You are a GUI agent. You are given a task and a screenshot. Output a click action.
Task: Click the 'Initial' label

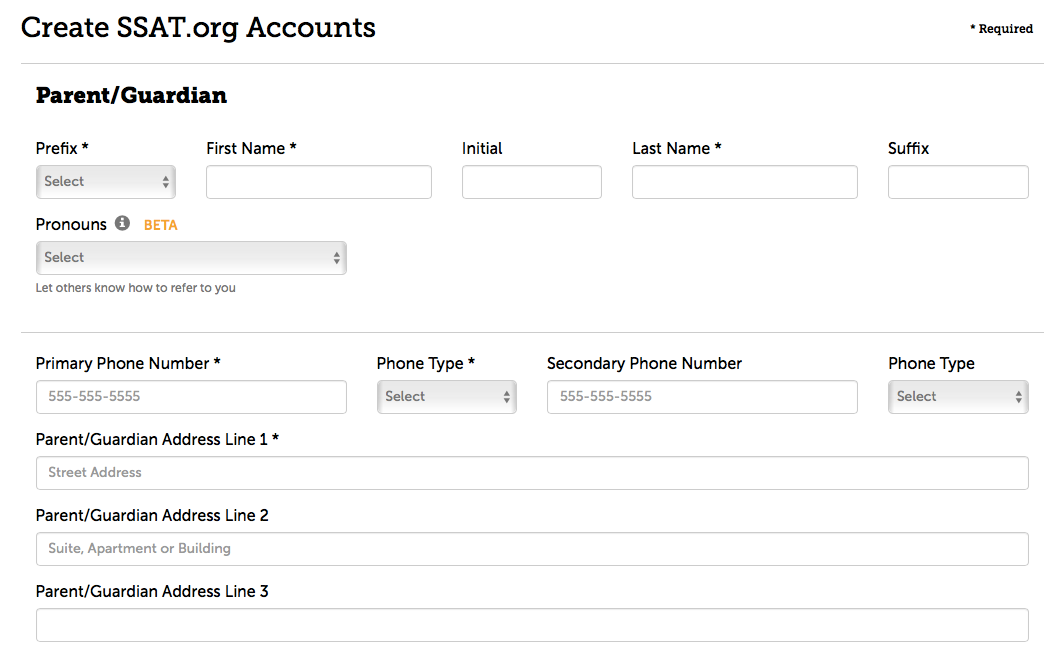point(482,148)
